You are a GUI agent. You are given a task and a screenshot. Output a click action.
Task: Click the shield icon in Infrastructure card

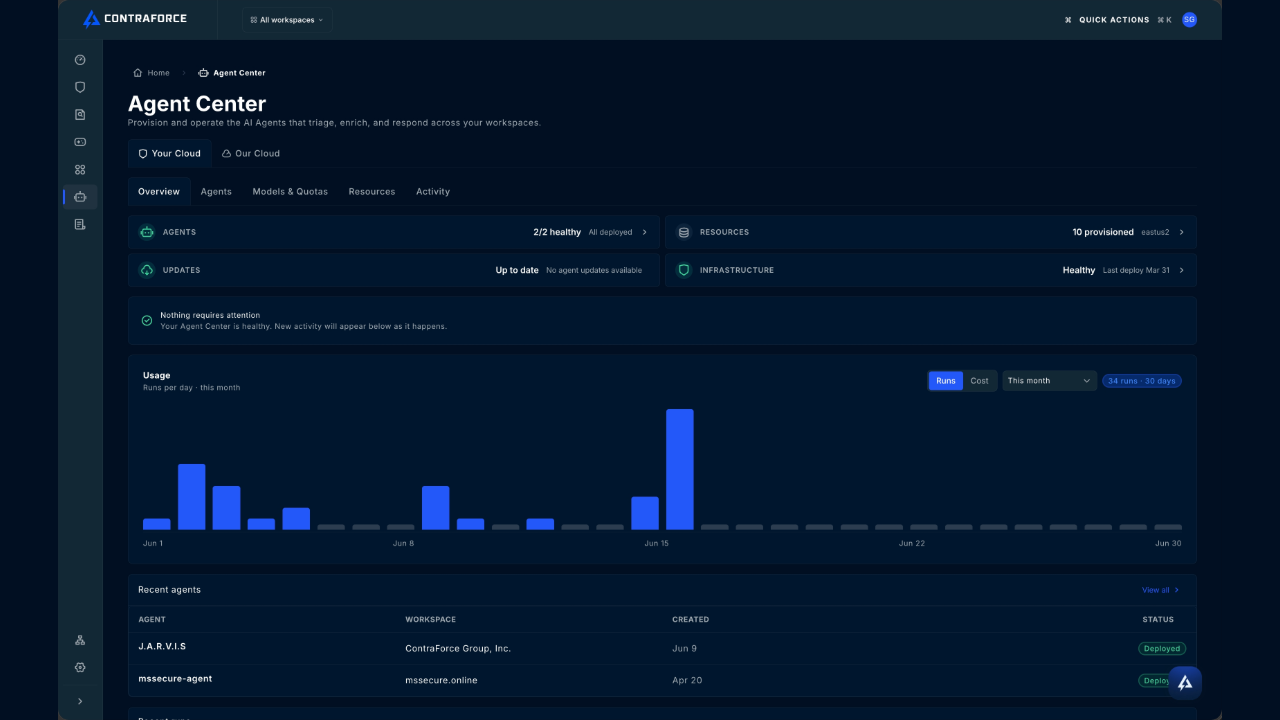(684, 270)
